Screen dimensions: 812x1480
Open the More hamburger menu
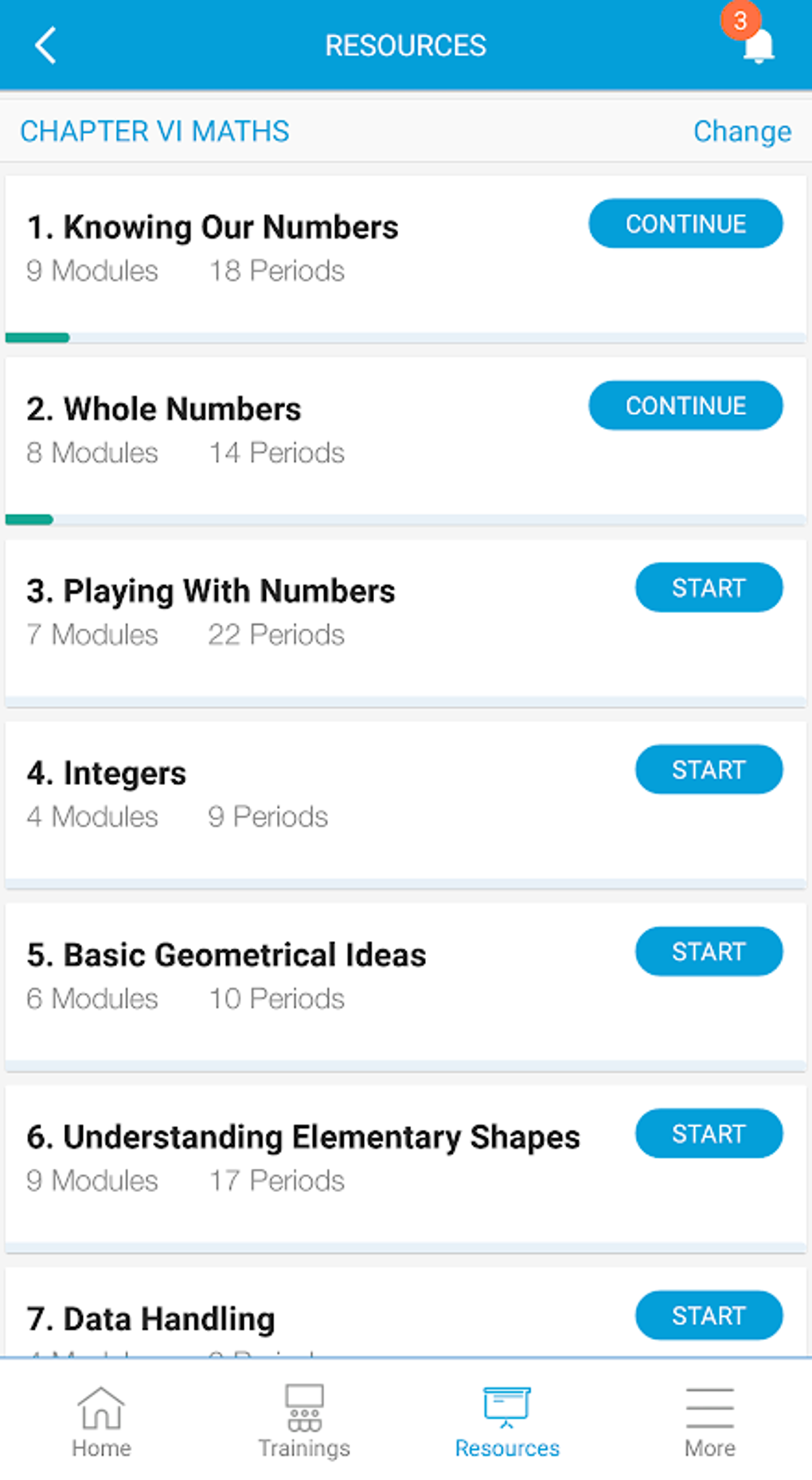[709, 1408]
